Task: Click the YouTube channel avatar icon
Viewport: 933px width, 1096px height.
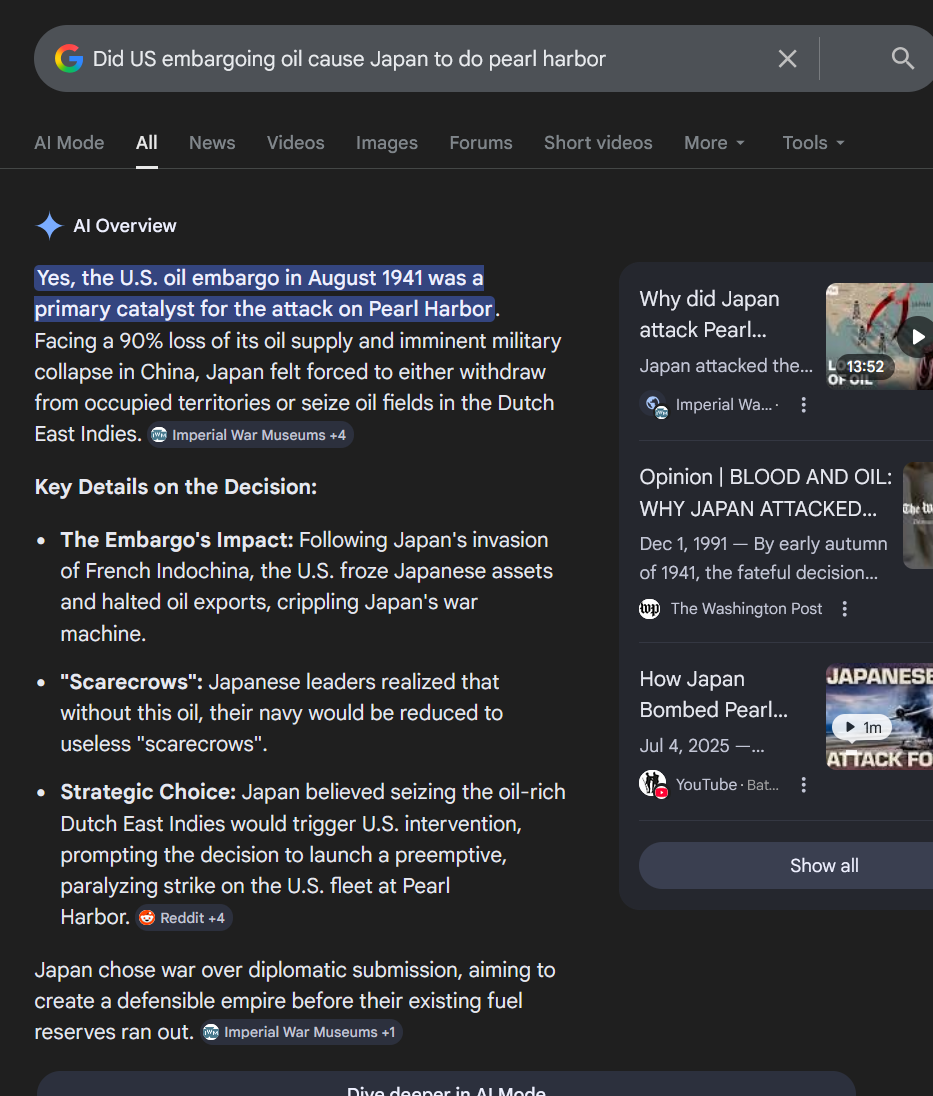Action: coord(653,784)
